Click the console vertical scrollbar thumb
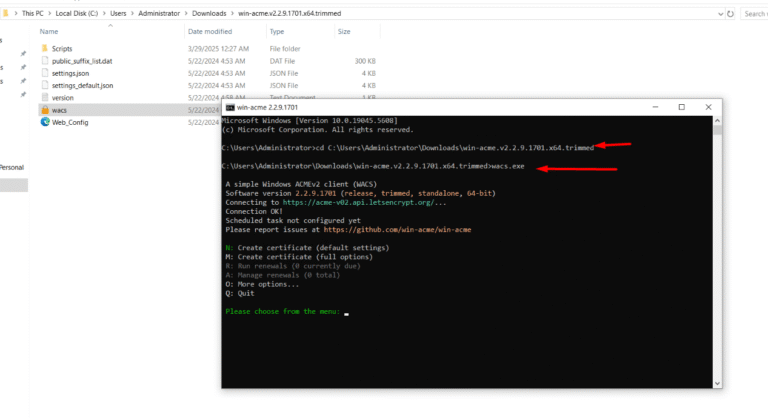The height and width of the screenshot is (418, 768). 717,130
